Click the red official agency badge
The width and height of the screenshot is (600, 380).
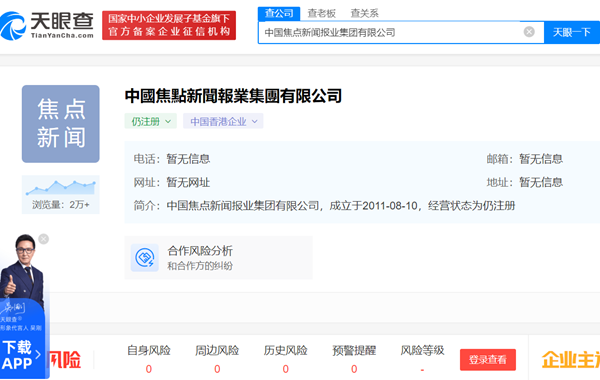click(x=169, y=25)
